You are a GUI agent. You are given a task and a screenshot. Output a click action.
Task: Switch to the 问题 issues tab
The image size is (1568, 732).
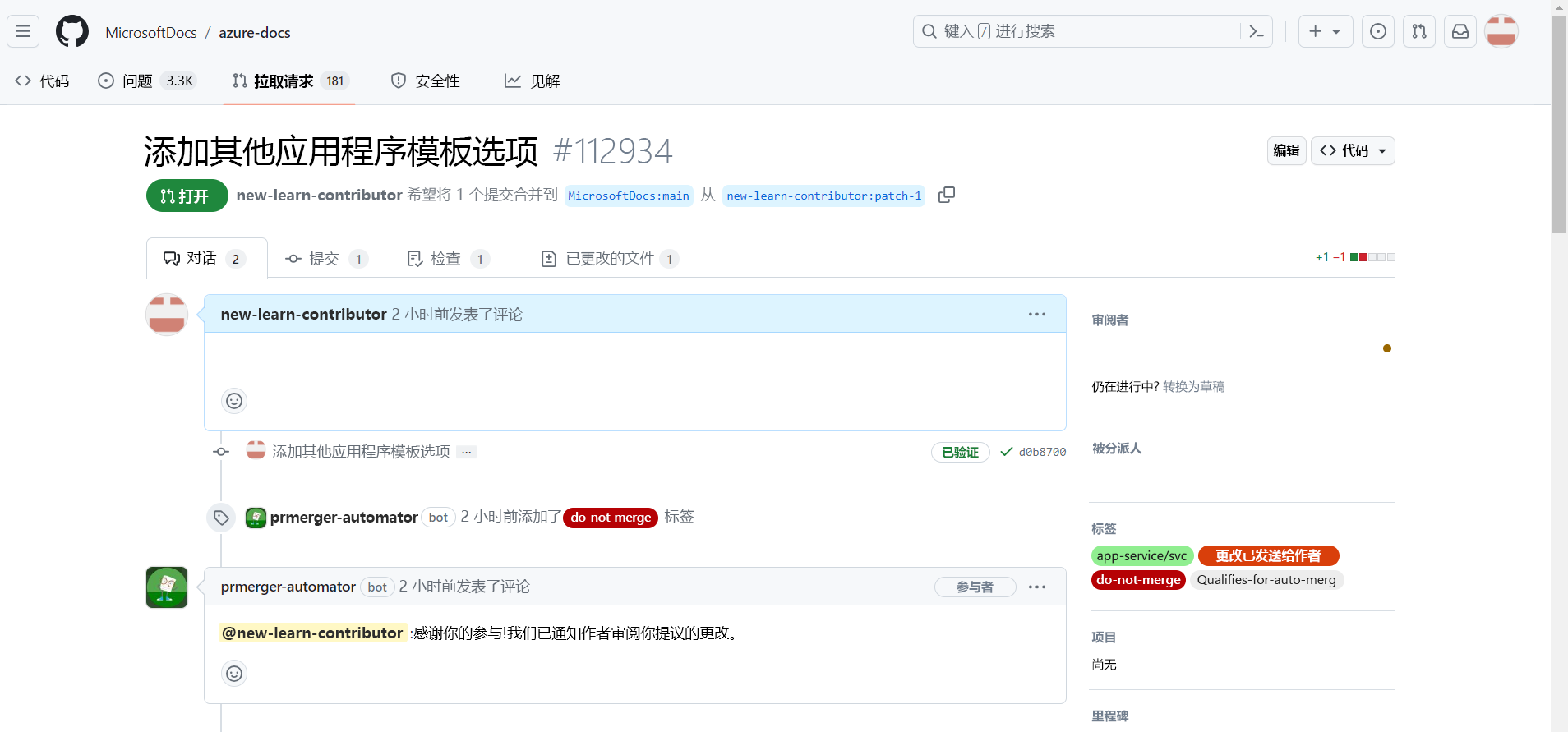point(147,81)
